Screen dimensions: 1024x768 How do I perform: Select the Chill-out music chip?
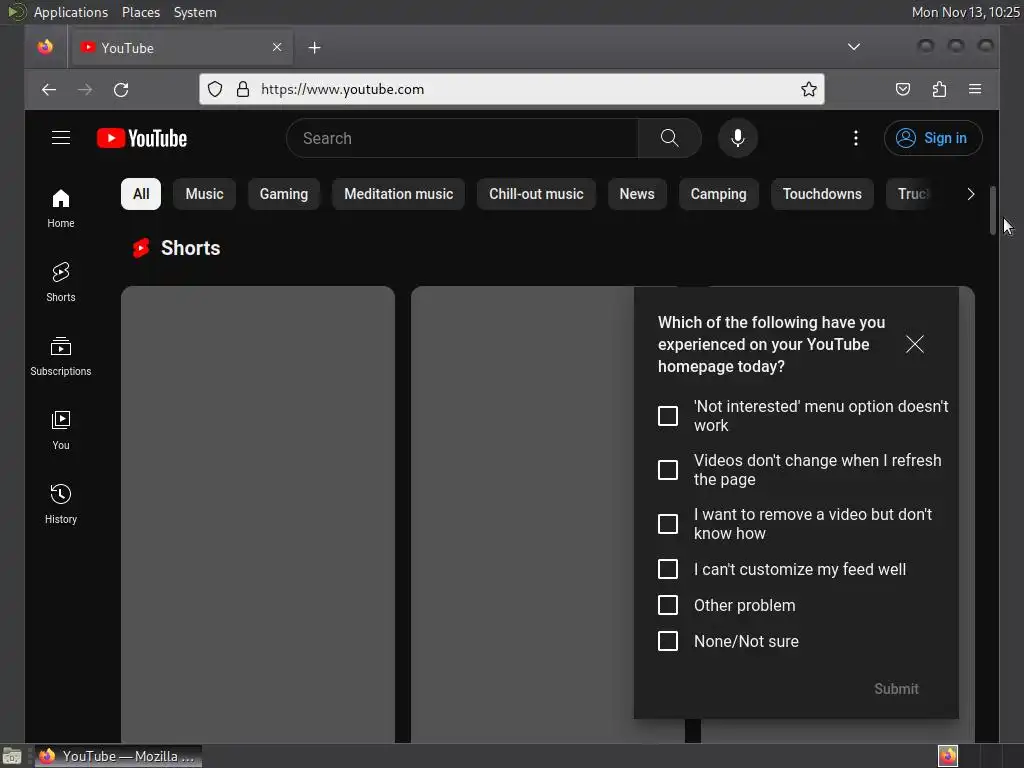pos(536,194)
